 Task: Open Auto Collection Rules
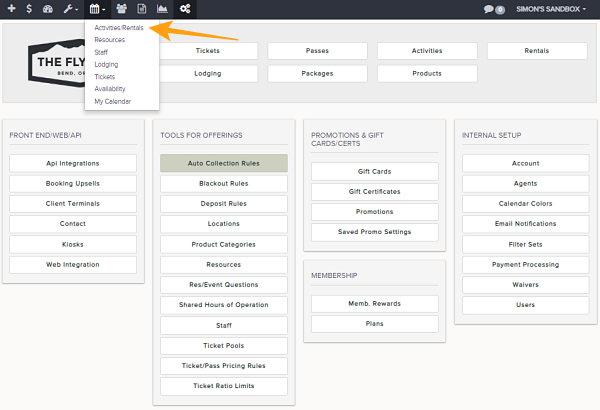coord(223,163)
